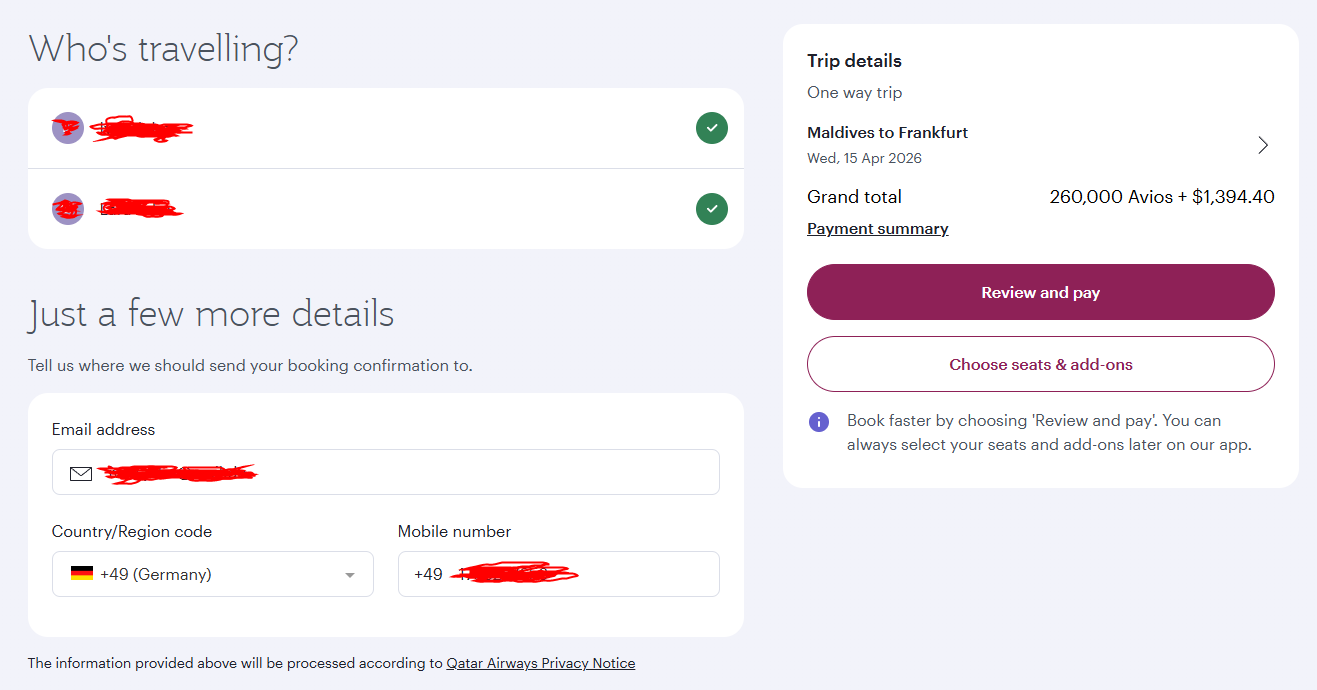The width and height of the screenshot is (1317, 690).
Task: Select the Maldives to Frankfurt trip title
Action: (x=887, y=133)
